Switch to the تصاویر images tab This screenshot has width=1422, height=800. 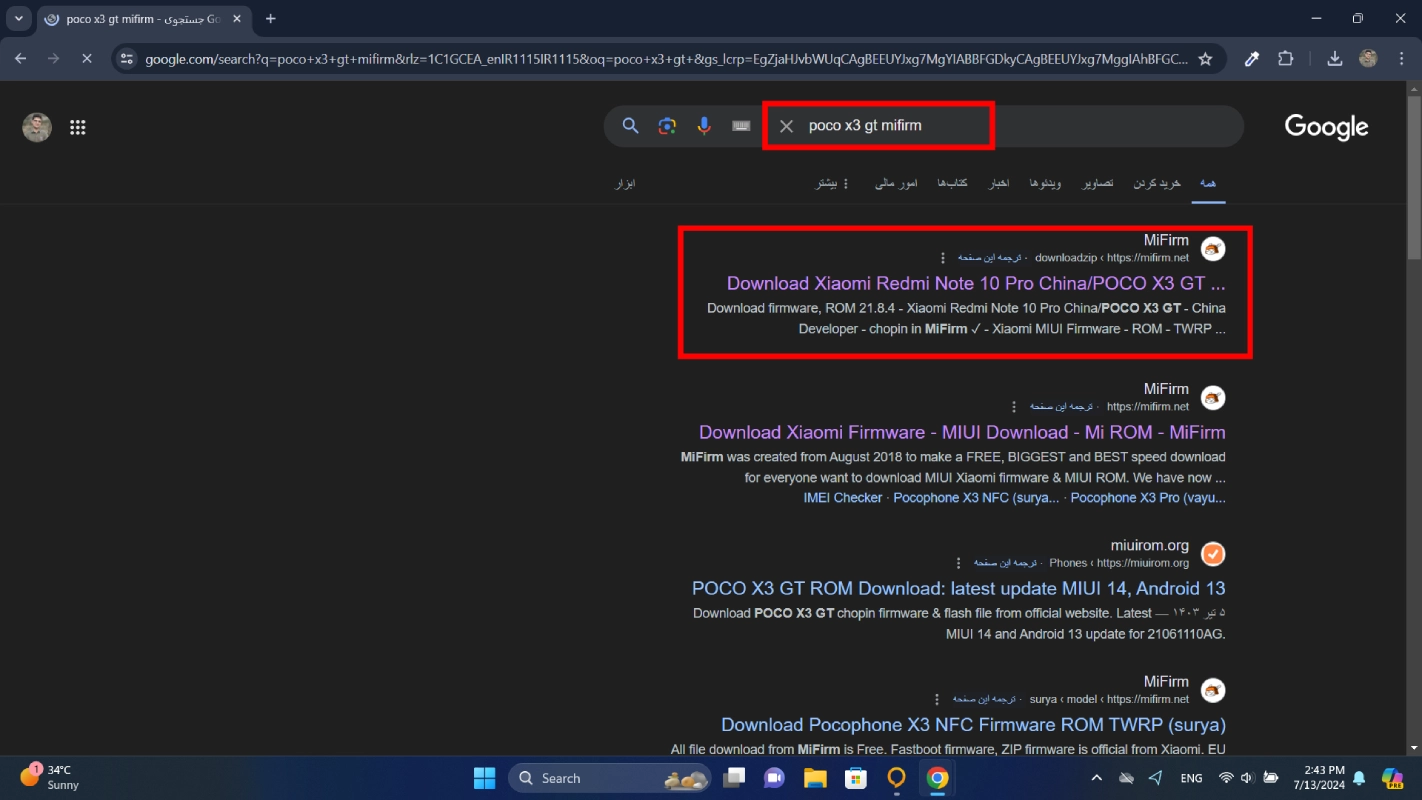(1097, 184)
